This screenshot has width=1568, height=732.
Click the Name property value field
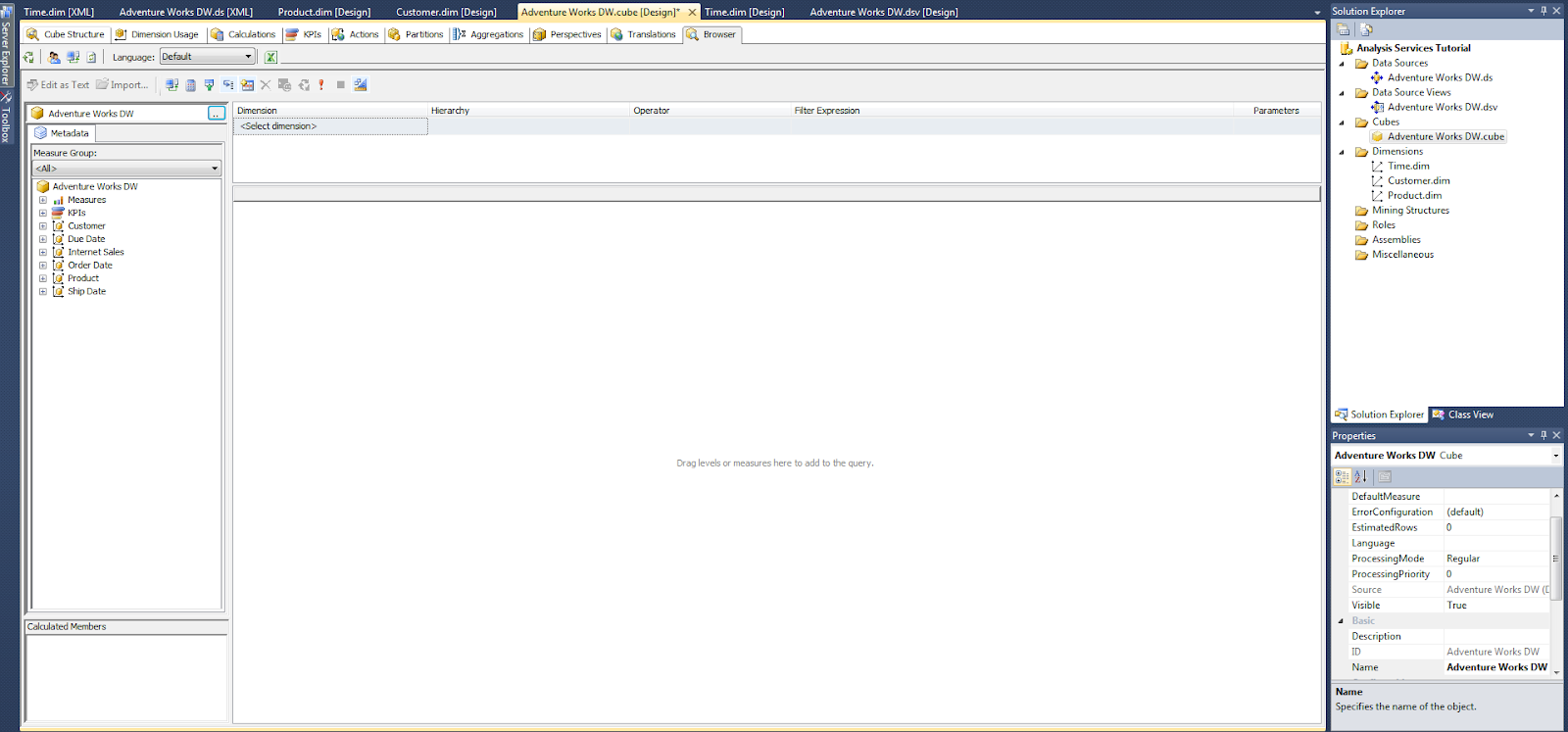coord(1496,667)
